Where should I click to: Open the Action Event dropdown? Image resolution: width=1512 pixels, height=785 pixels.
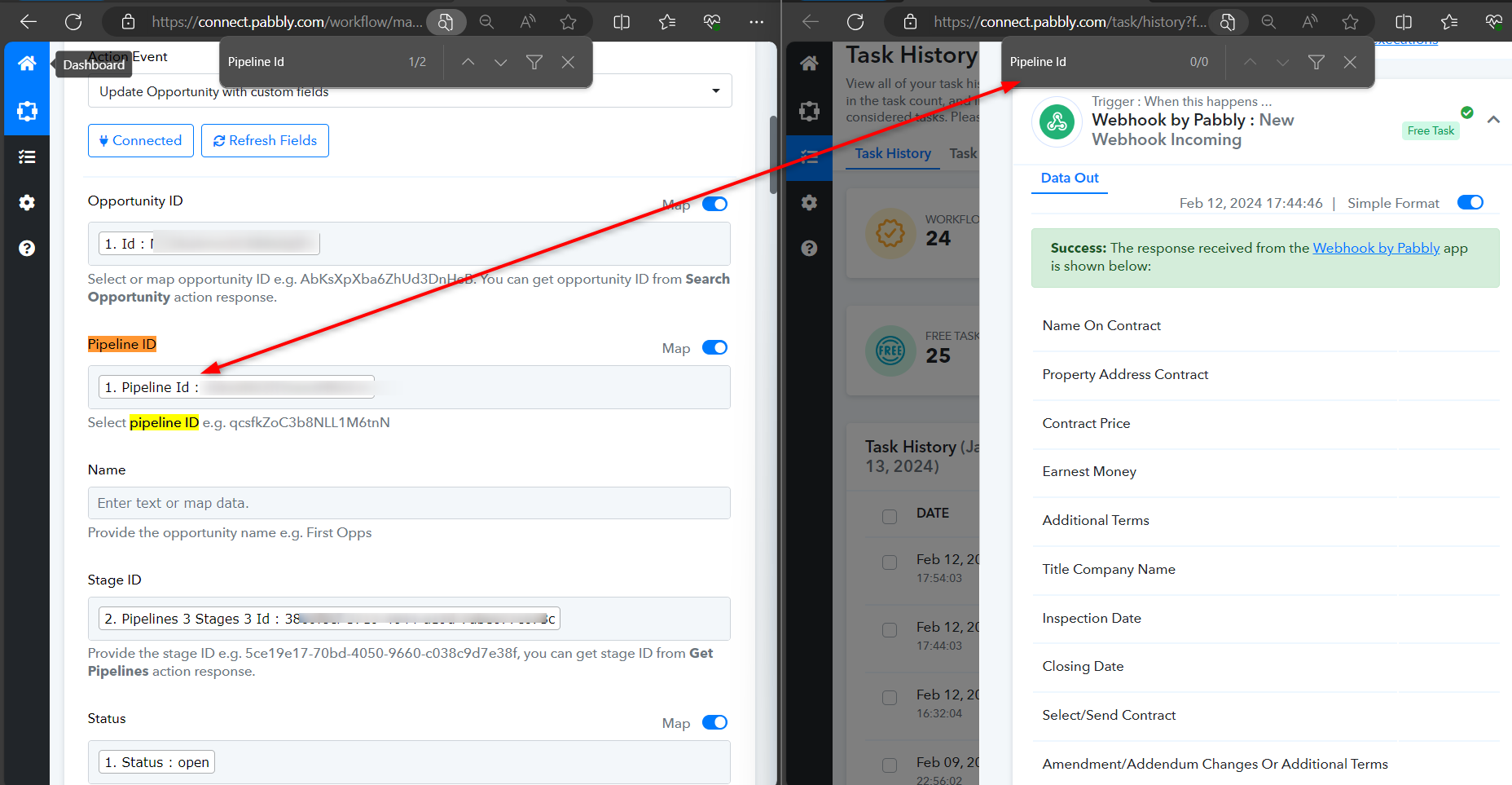pos(410,90)
